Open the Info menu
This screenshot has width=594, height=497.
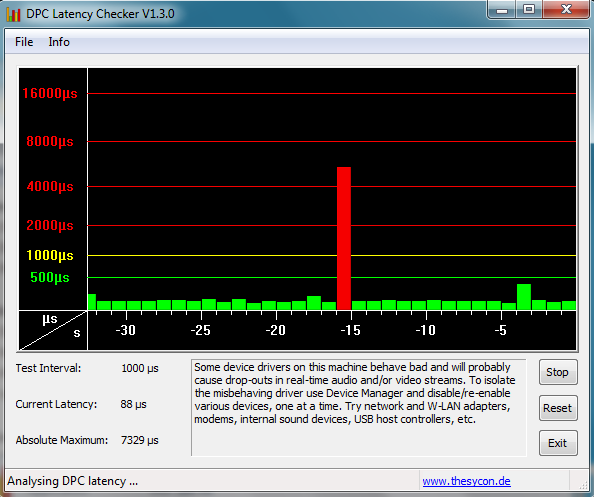[59, 42]
